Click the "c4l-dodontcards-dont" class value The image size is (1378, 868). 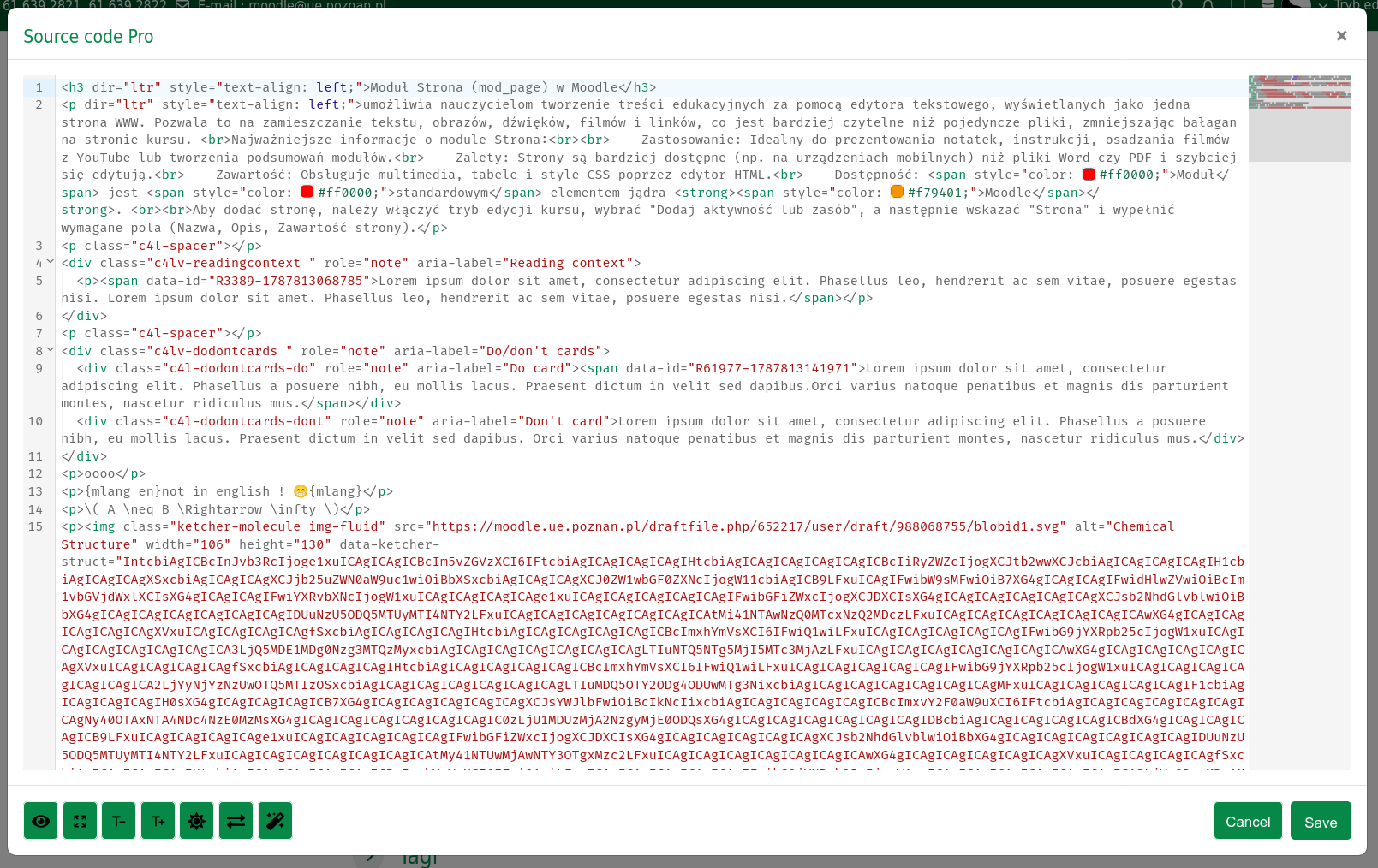pyautogui.click(x=247, y=421)
